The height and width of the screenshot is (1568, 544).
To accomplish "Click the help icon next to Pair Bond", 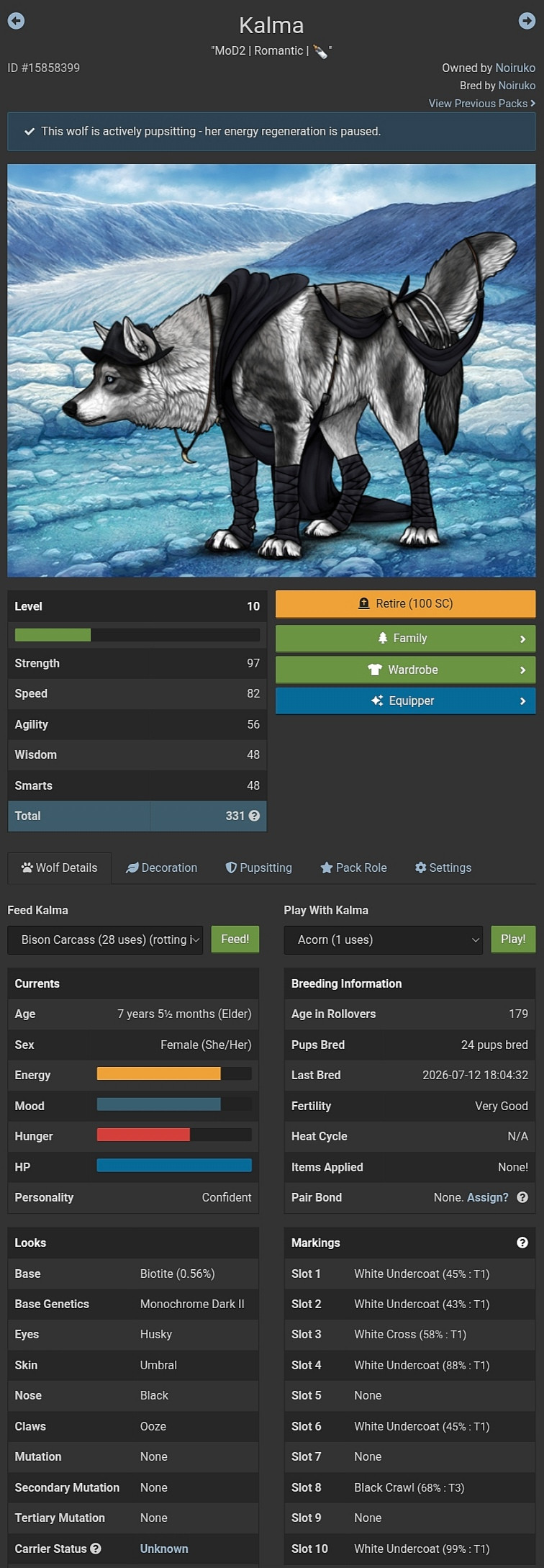I will pos(522,1197).
